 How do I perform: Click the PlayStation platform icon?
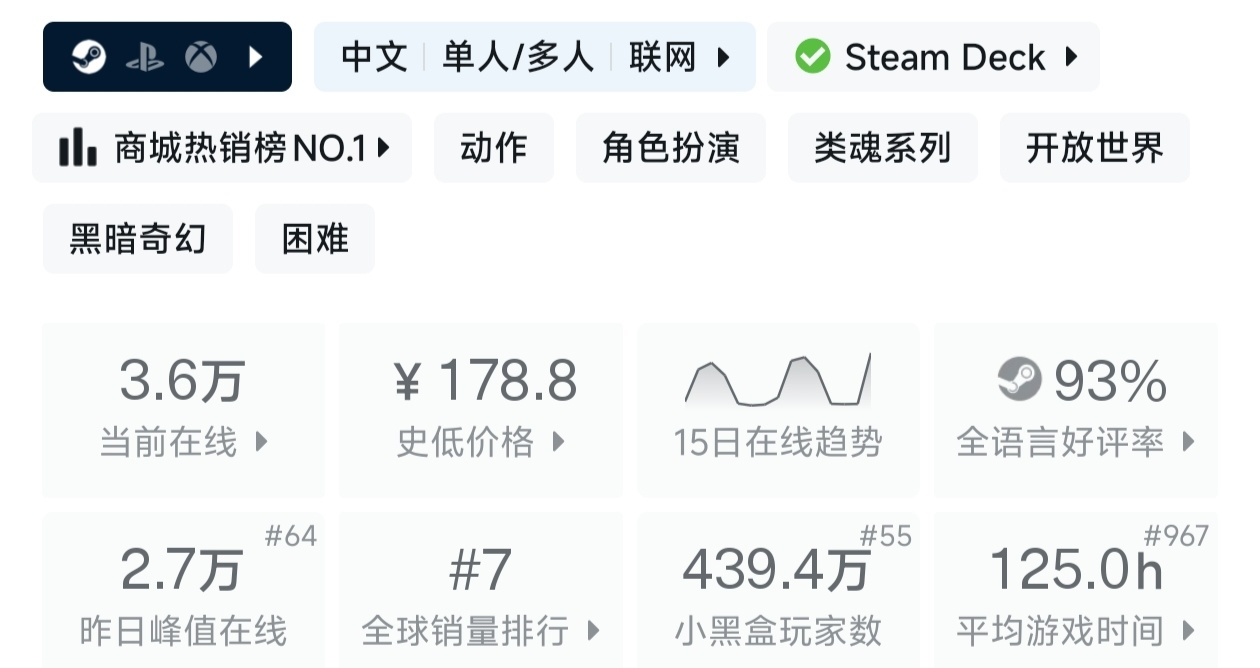tap(145, 57)
